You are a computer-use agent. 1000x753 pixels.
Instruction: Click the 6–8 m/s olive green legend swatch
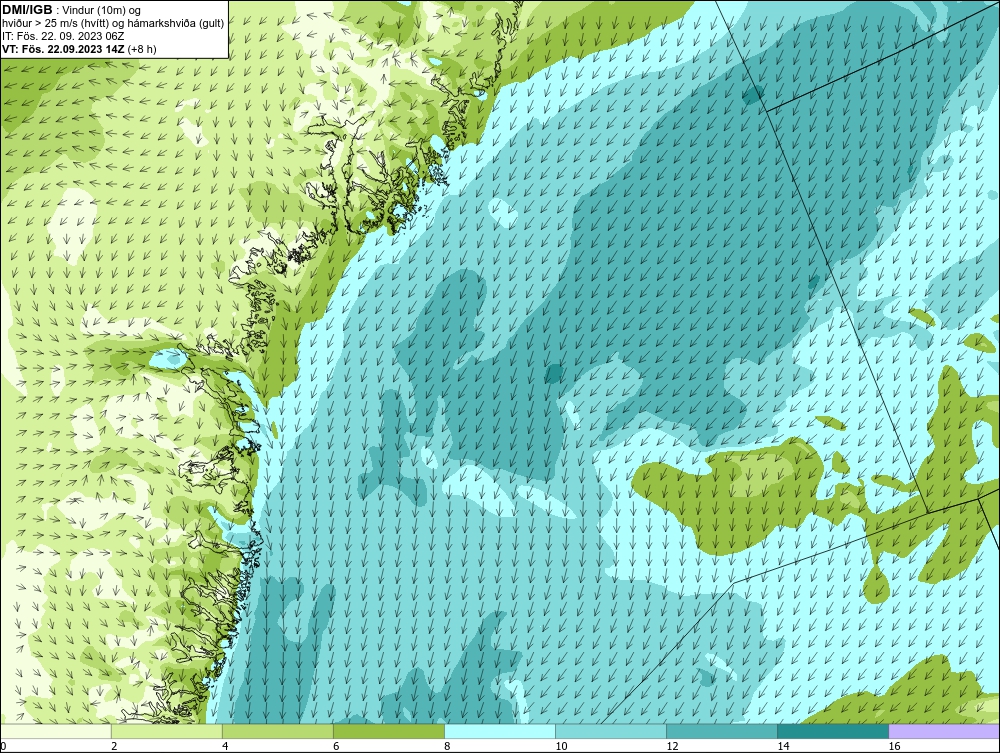(x=388, y=731)
